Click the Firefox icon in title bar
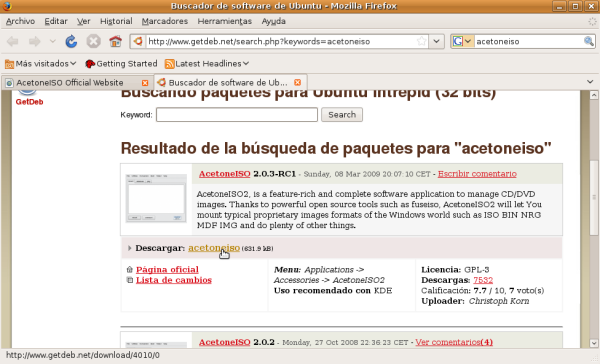 [x=7, y=6]
